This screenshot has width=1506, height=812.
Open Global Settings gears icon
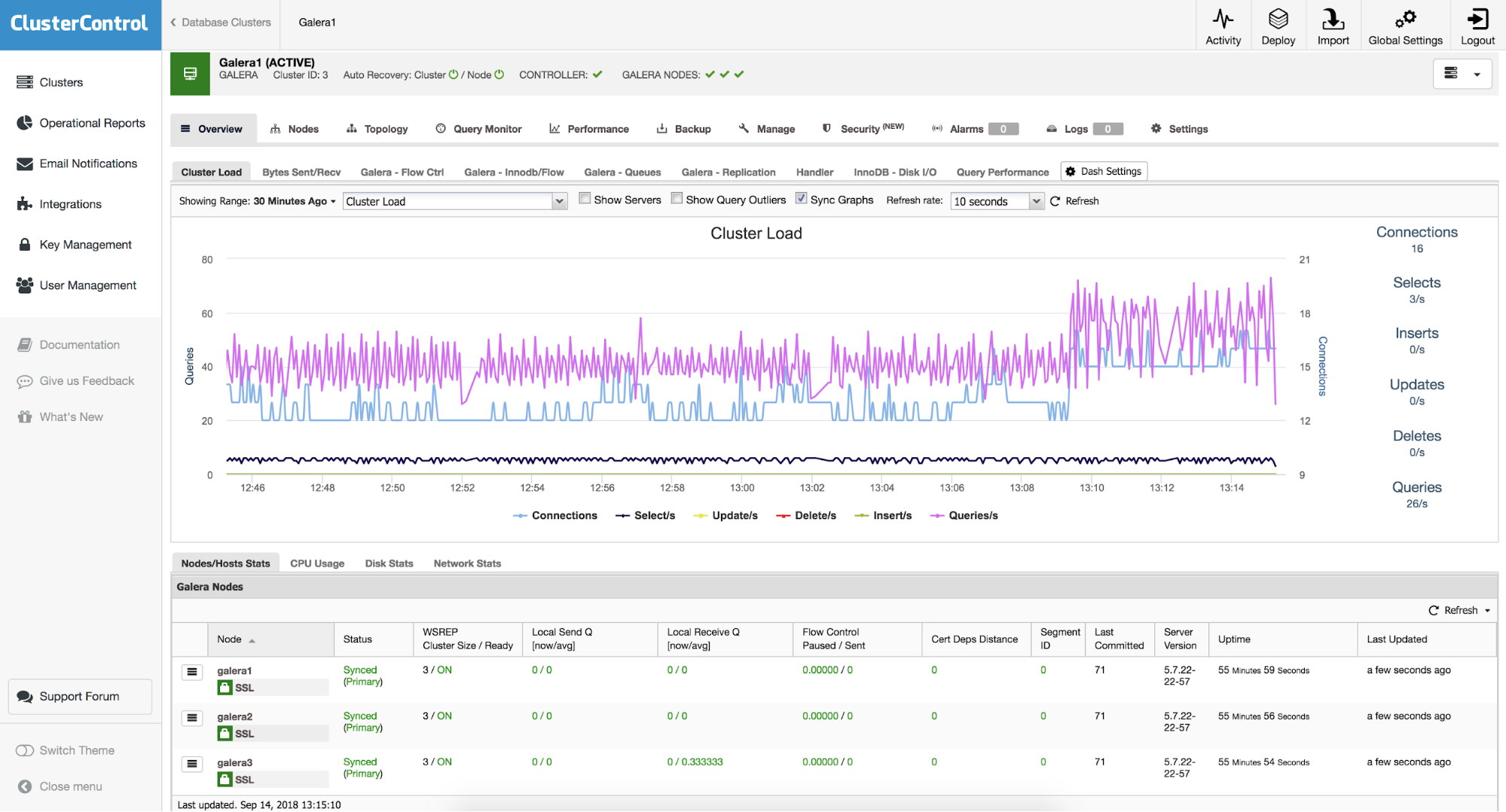(x=1405, y=19)
